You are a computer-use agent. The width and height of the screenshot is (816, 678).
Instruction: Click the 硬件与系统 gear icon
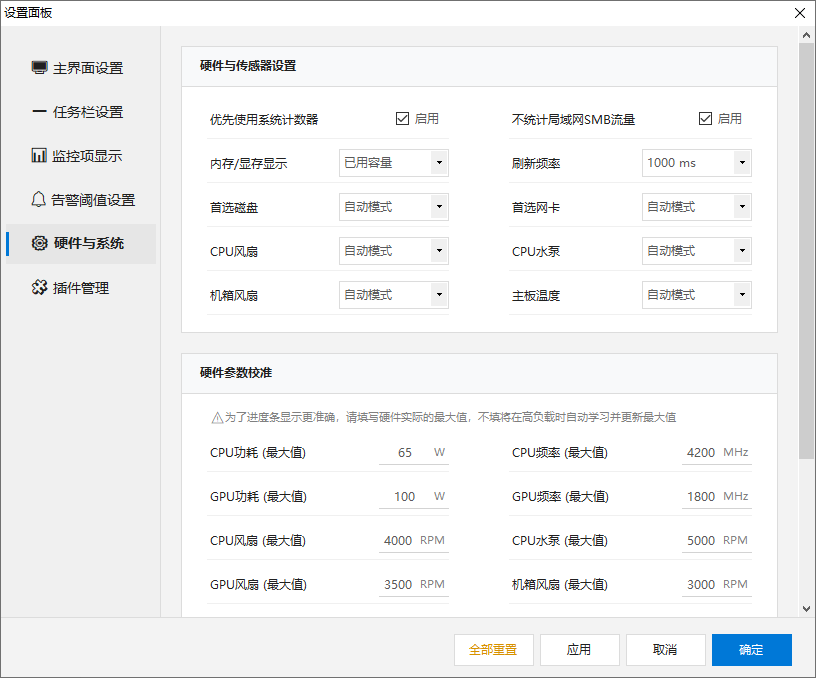tap(38, 243)
